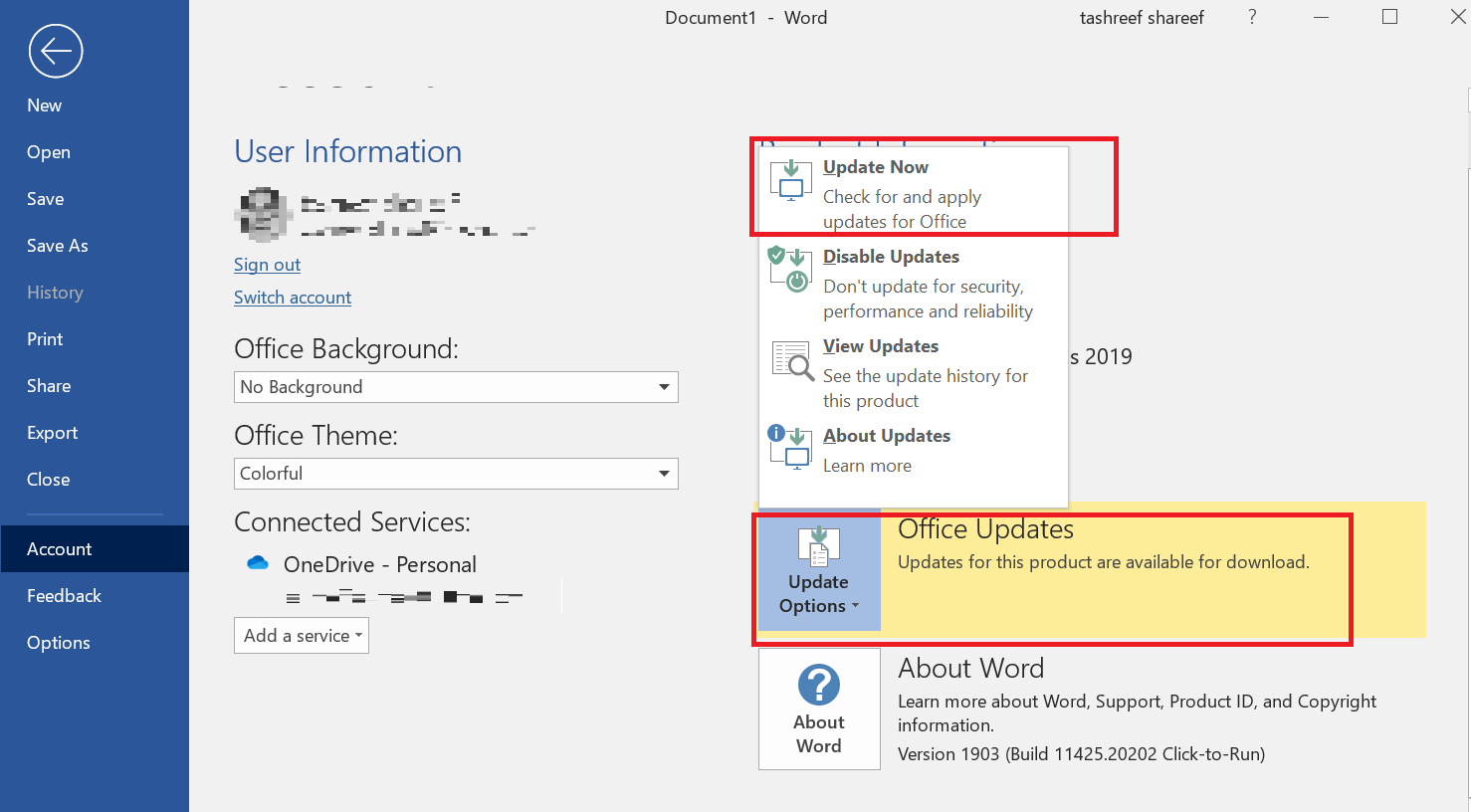Open Export in the sidebar
1471x812 pixels.
pos(95,433)
